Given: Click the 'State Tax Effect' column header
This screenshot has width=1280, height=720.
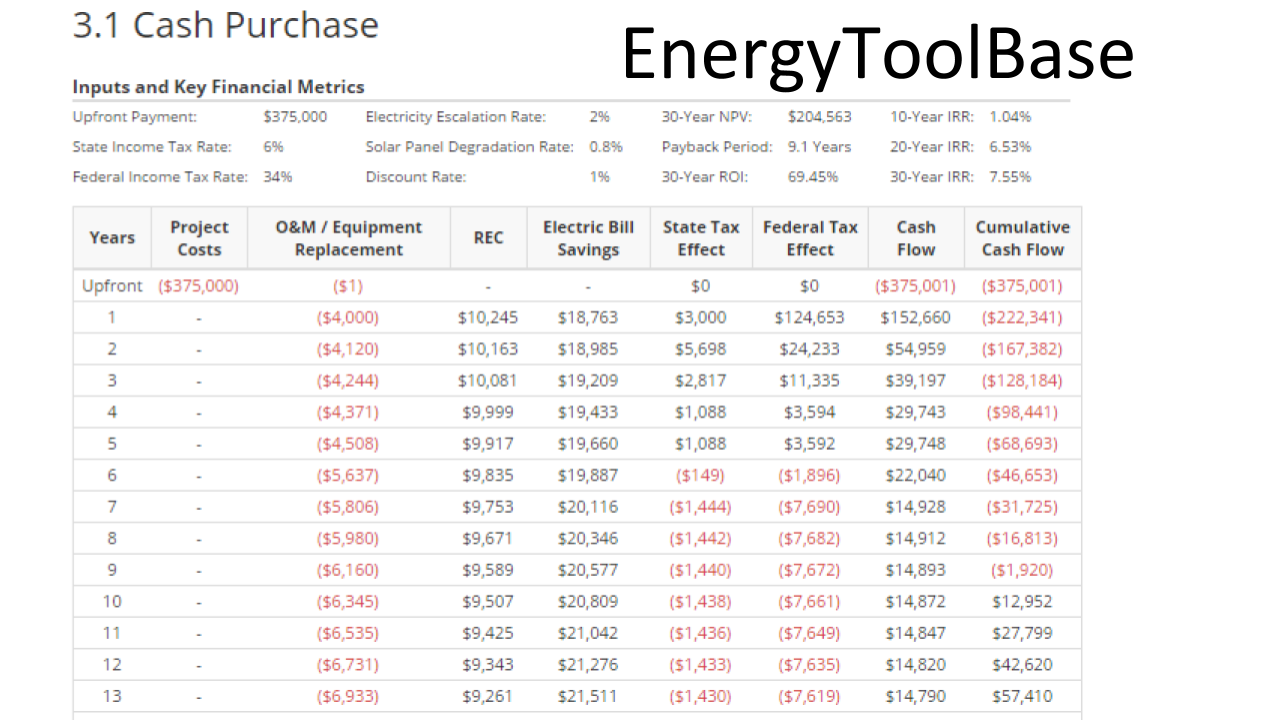Looking at the screenshot, I should (x=701, y=238).
